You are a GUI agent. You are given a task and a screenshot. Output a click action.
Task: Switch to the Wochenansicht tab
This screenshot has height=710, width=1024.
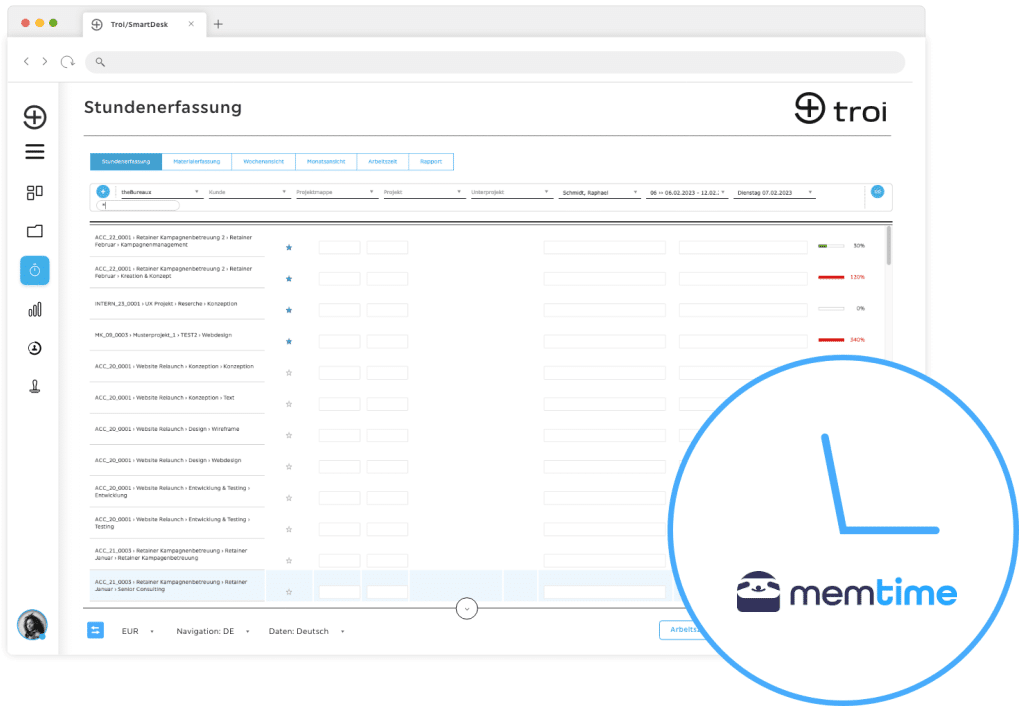pos(263,161)
